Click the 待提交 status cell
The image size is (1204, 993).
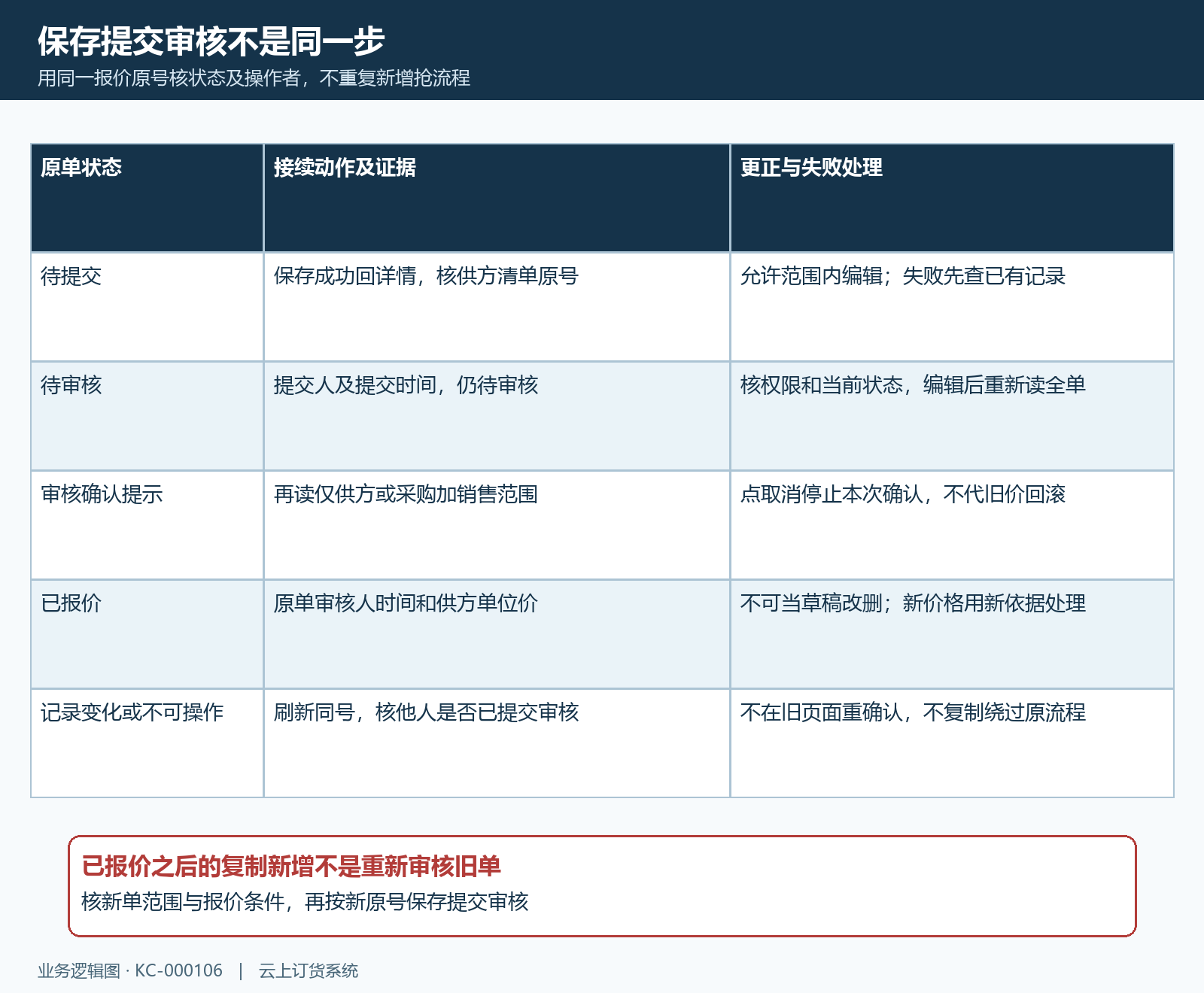click(147, 307)
